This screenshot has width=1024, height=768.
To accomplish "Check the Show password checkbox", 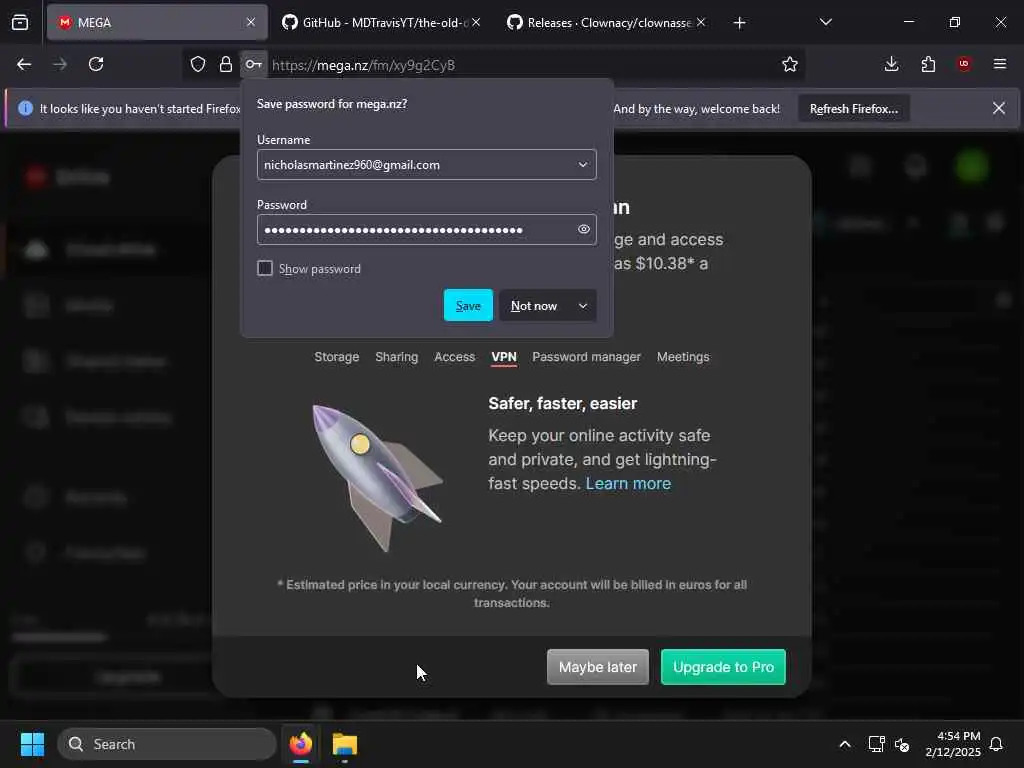I will coord(264,268).
